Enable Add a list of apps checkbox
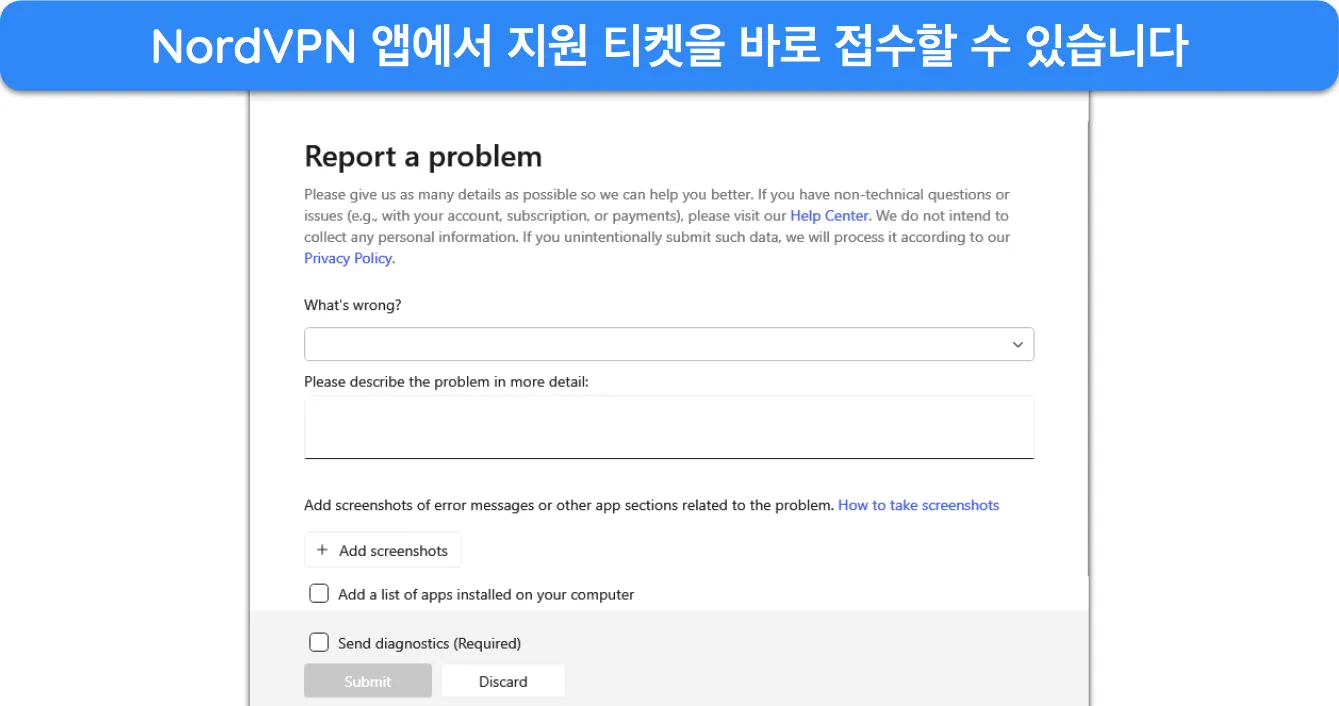 coord(319,594)
